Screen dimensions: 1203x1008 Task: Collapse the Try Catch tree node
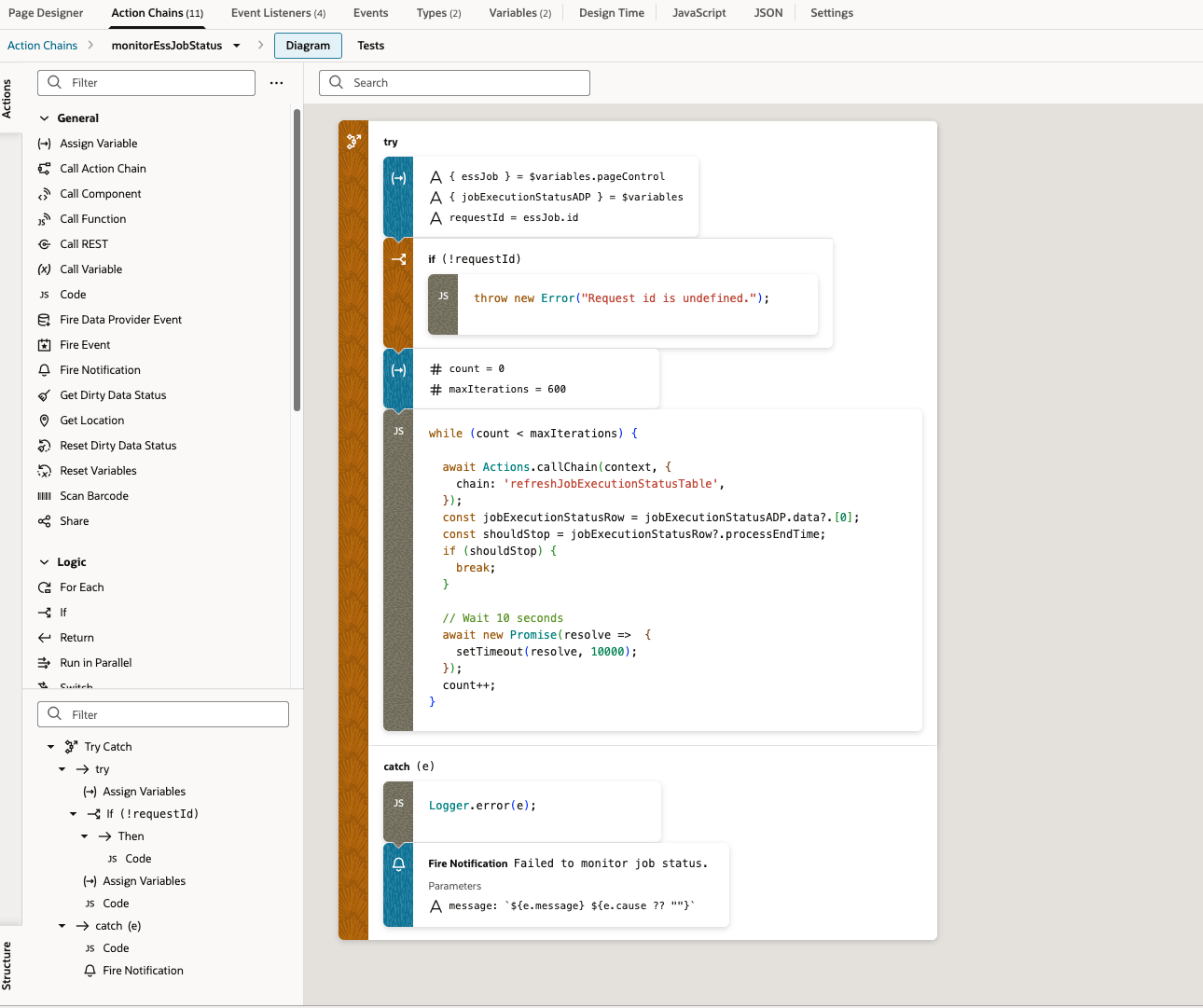pyautogui.click(x=50, y=747)
